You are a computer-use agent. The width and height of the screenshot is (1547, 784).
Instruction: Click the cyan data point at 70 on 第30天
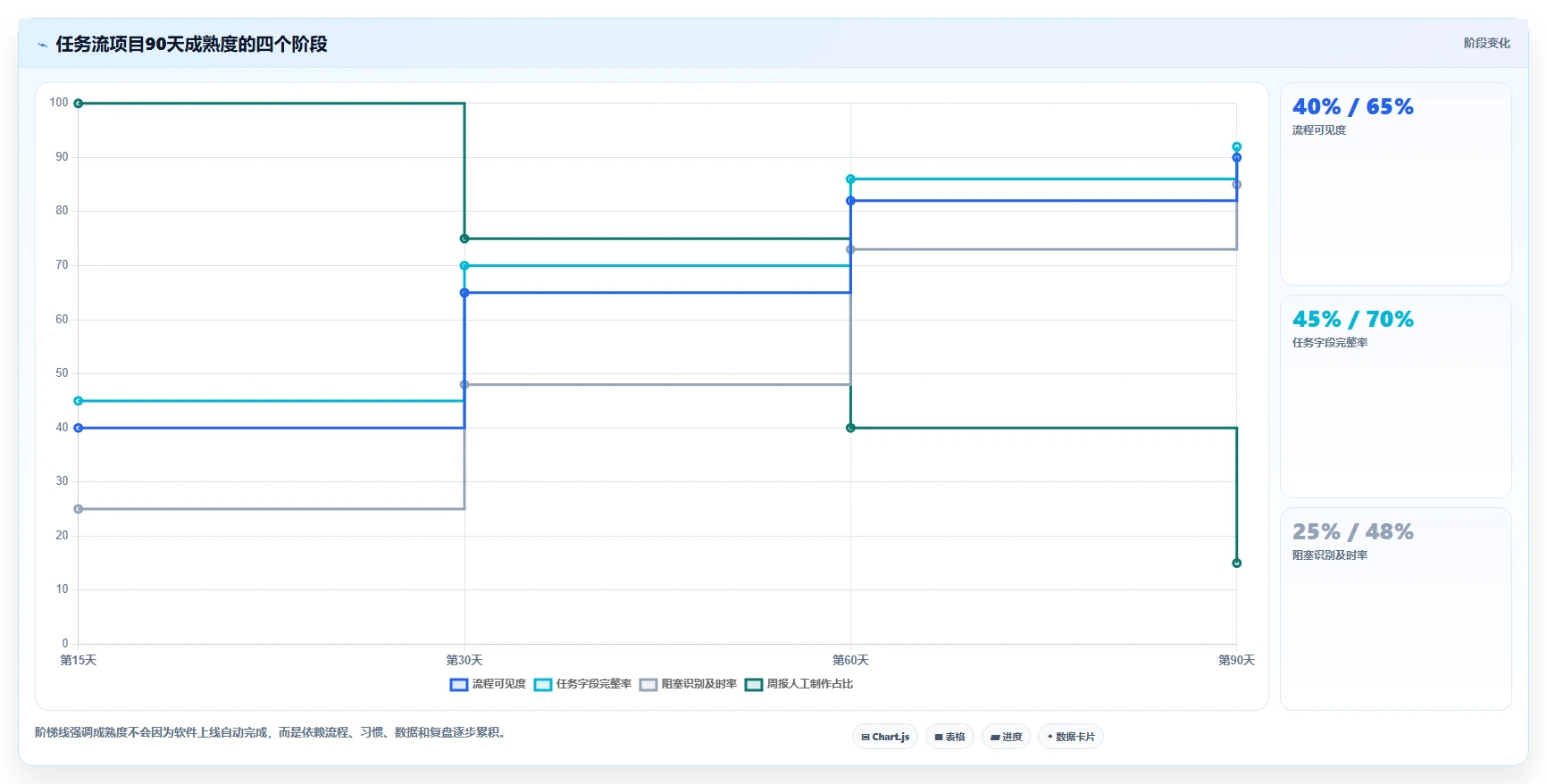[464, 265]
